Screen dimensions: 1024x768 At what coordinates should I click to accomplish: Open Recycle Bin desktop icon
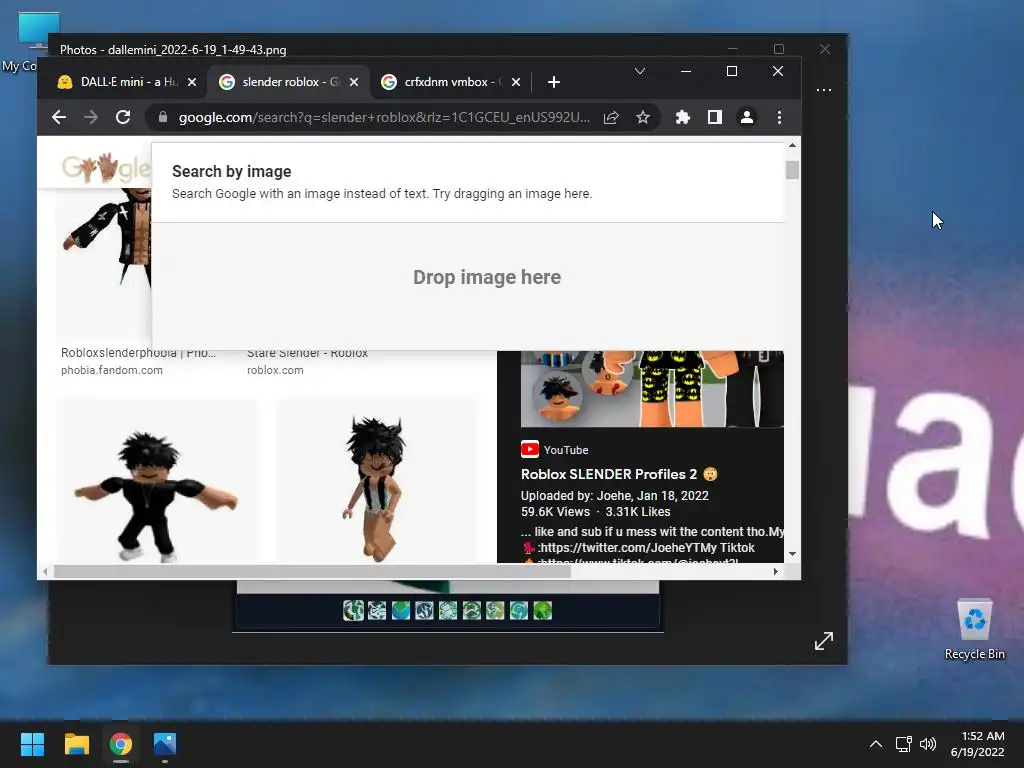pyautogui.click(x=974, y=628)
